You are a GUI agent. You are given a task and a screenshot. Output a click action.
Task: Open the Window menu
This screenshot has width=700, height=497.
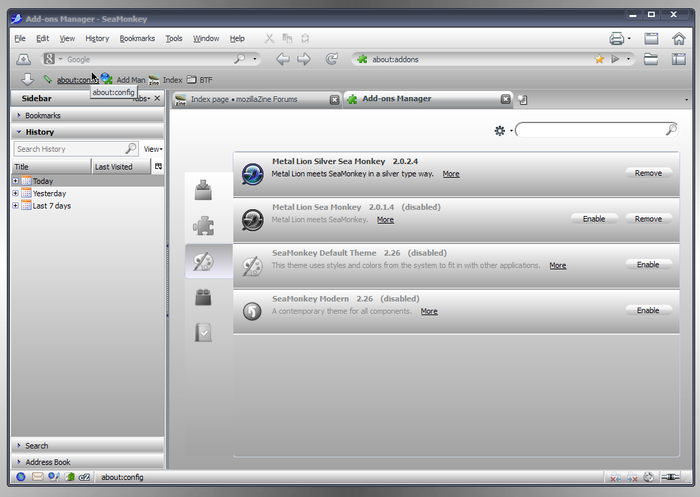pyautogui.click(x=206, y=38)
